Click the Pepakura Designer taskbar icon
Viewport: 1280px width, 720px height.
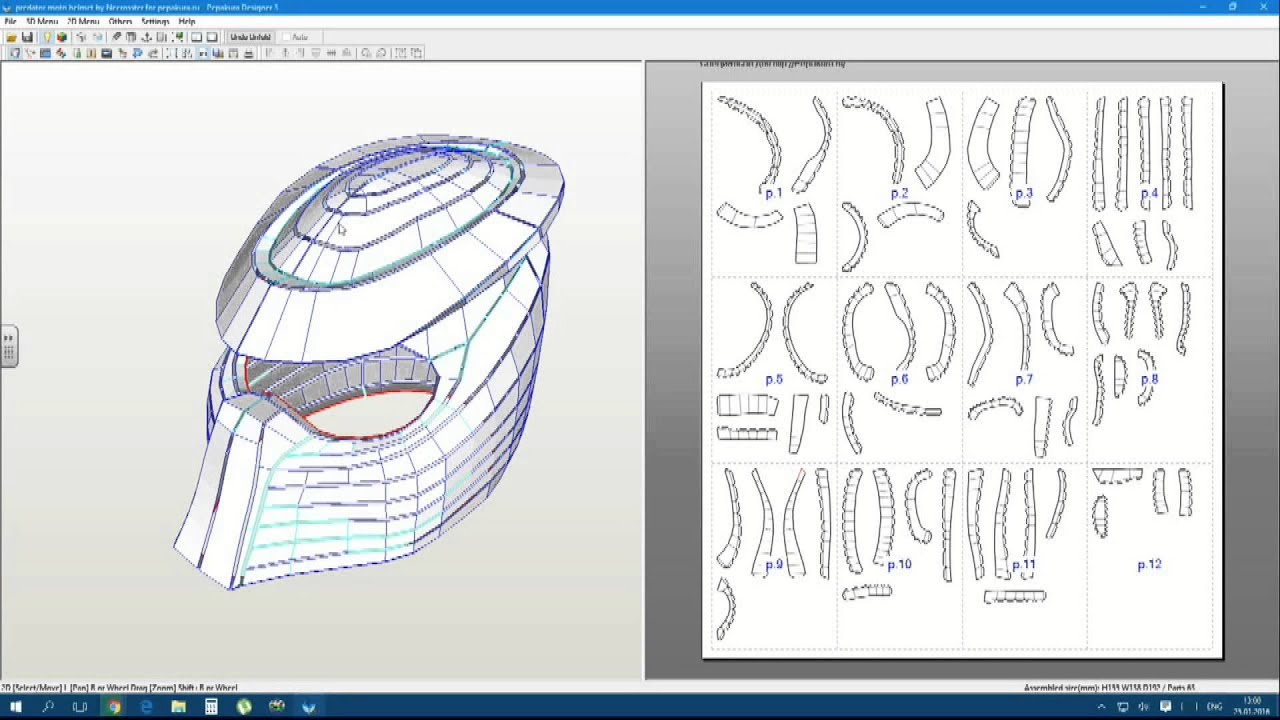point(309,707)
